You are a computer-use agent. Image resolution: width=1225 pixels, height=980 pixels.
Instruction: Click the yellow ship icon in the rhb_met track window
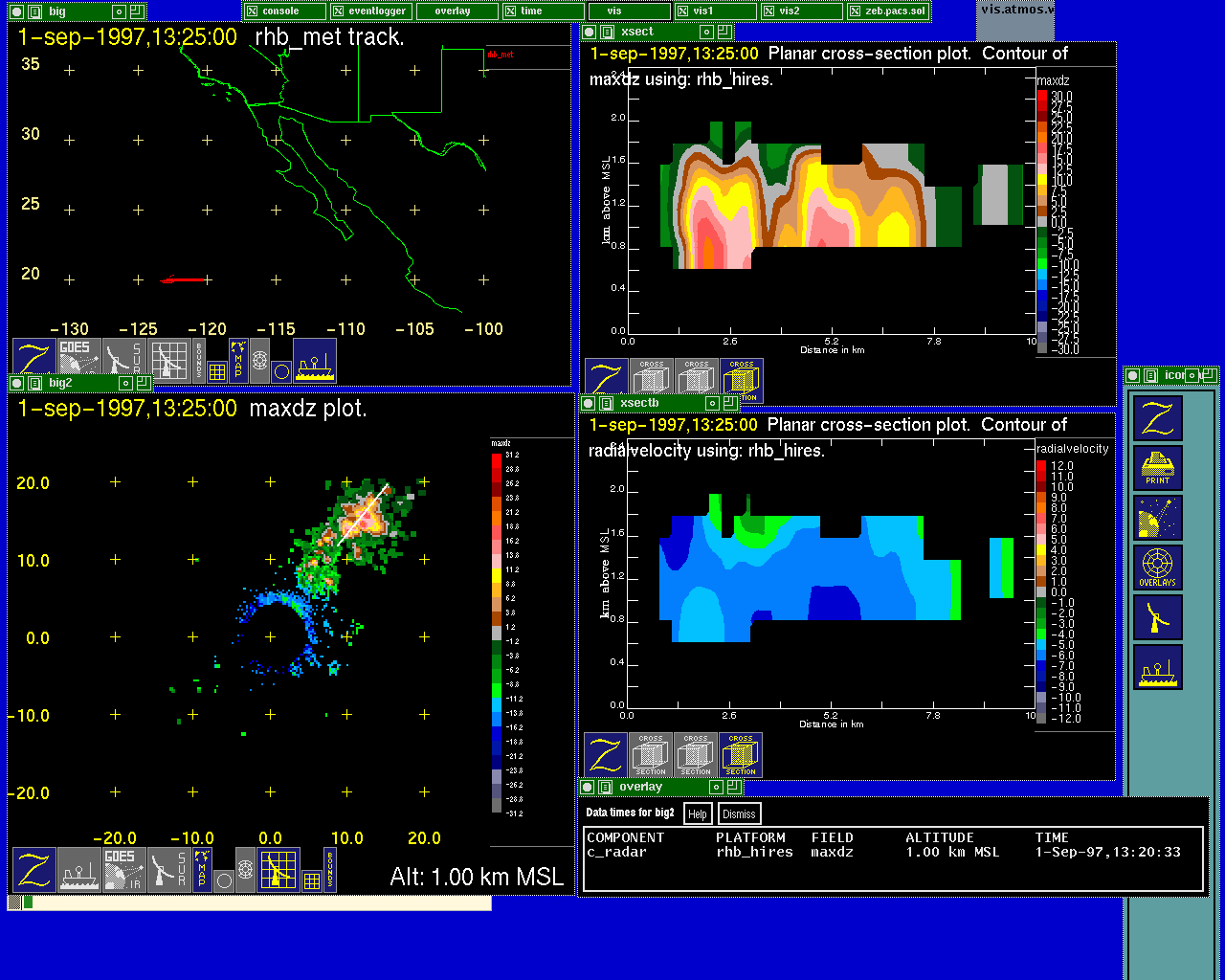click(x=315, y=360)
